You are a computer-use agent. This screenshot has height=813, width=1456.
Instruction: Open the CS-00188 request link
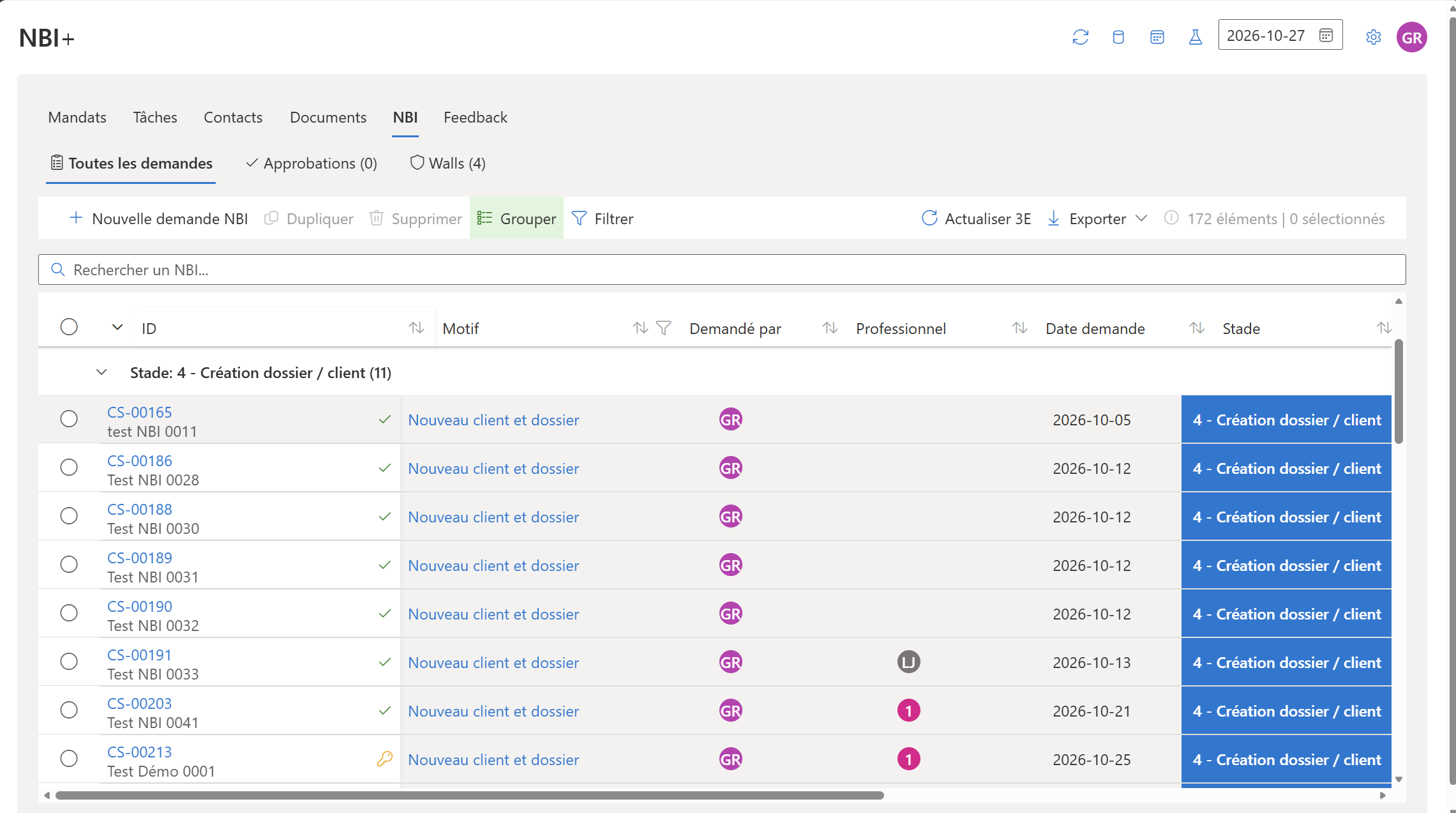pos(140,509)
